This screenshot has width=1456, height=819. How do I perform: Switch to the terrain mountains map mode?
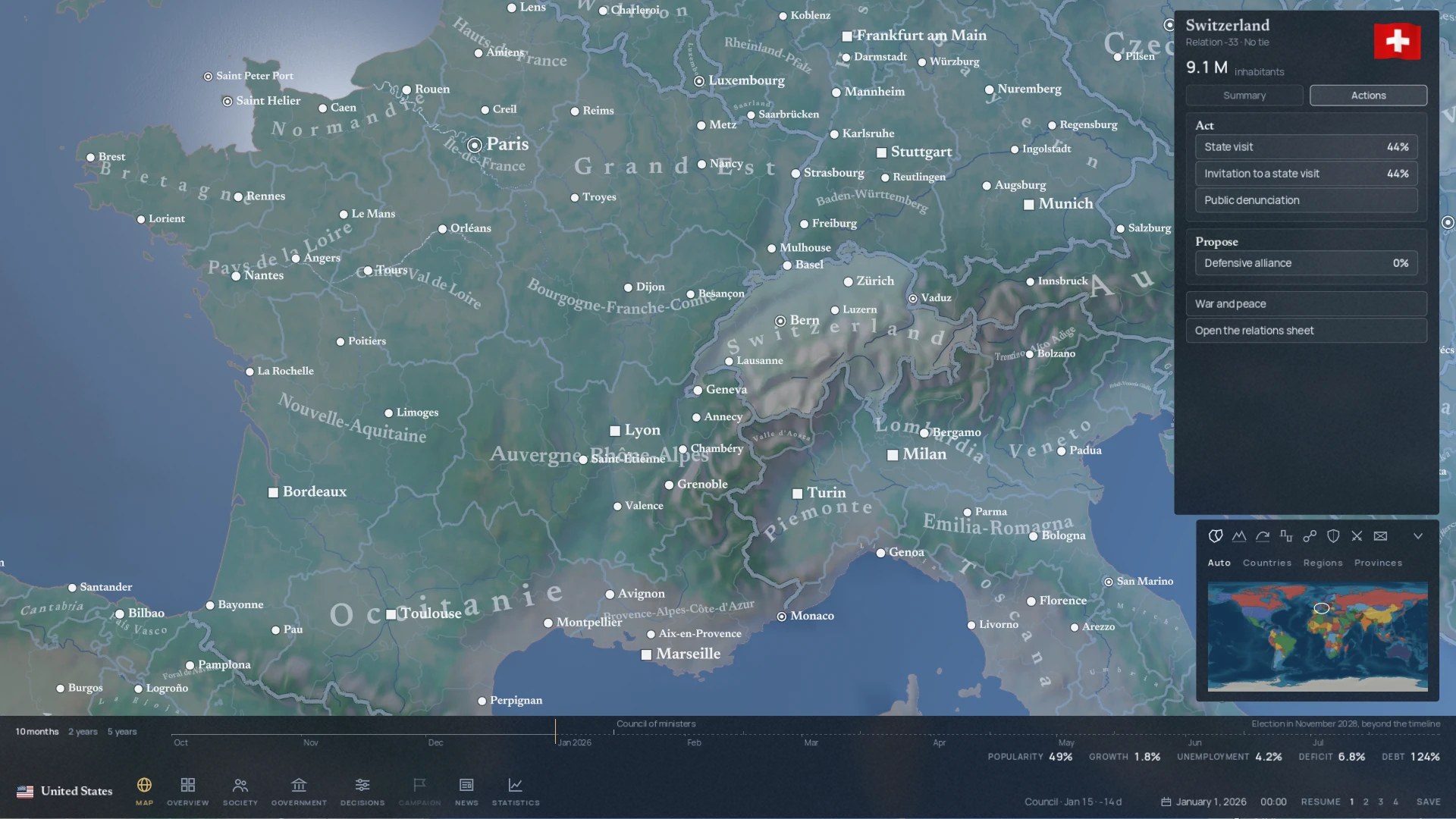pyautogui.click(x=1239, y=536)
